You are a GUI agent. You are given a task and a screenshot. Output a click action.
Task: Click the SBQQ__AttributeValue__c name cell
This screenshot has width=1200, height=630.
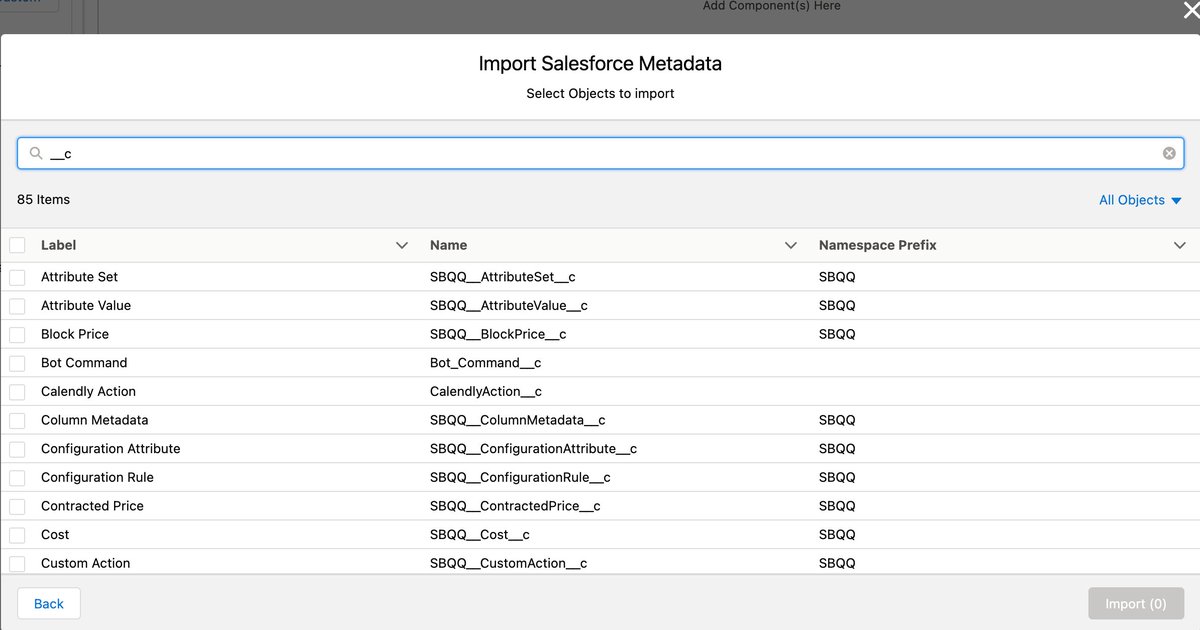pos(509,306)
